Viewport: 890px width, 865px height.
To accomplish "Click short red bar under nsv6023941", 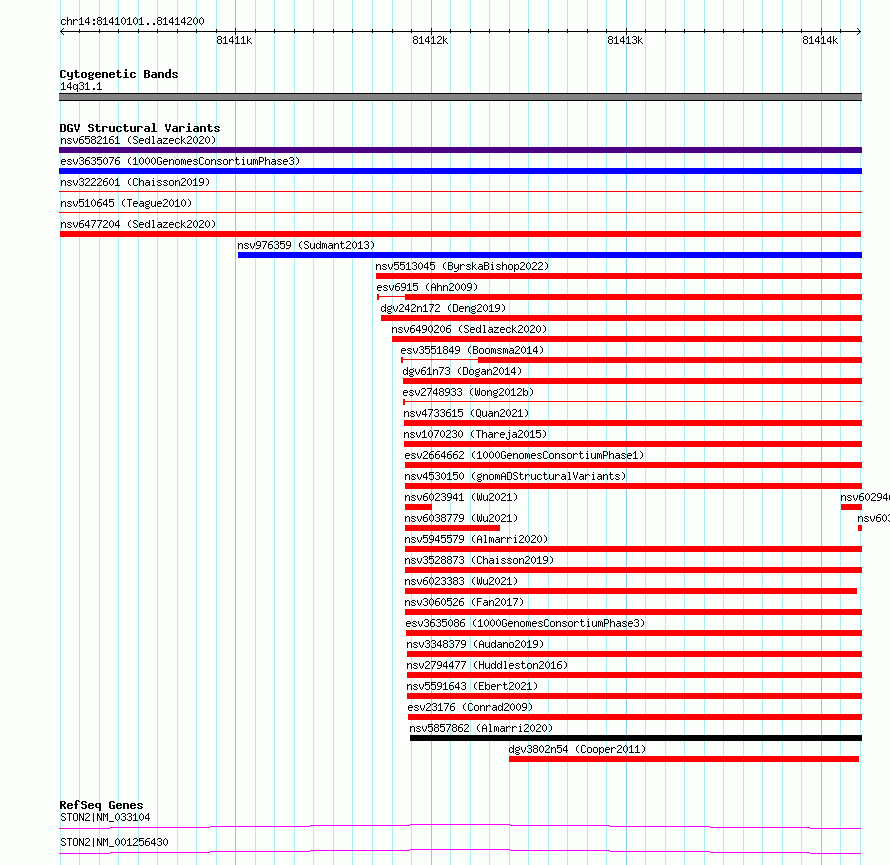I will (x=418, y=507).
